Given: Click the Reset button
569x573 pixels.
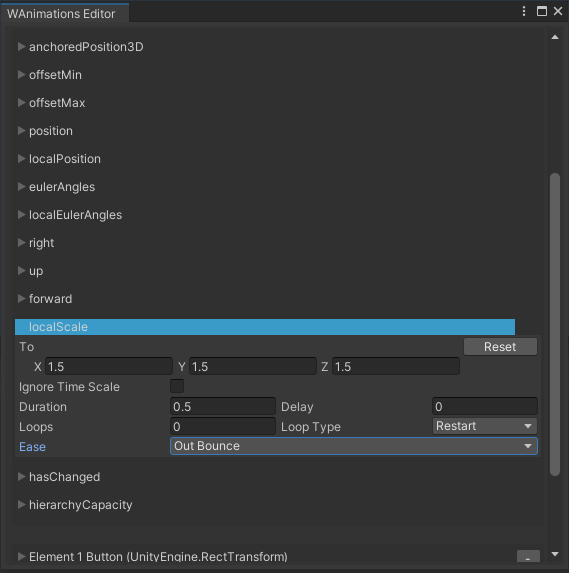Looking at the screenshot, I should pyautogui.click(x=500, y=346).
